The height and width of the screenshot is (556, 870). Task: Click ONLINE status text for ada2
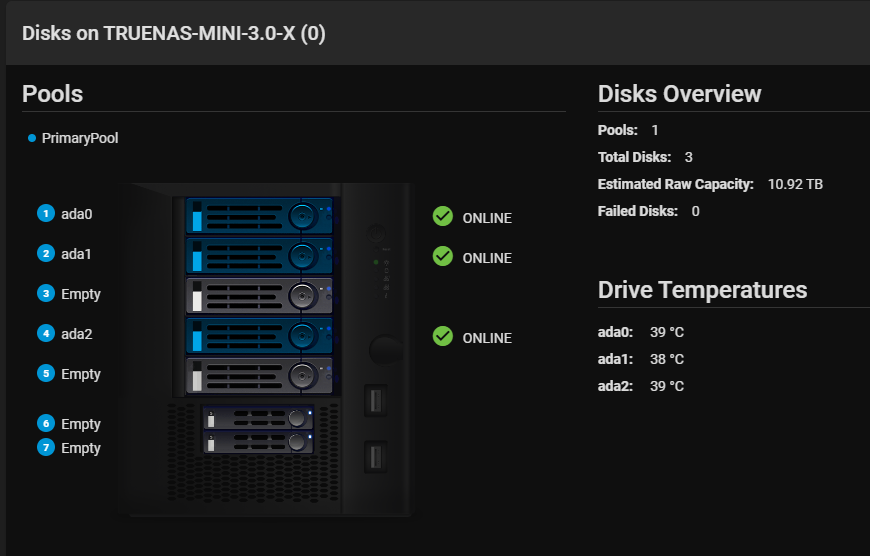click(x=487, y=338)
